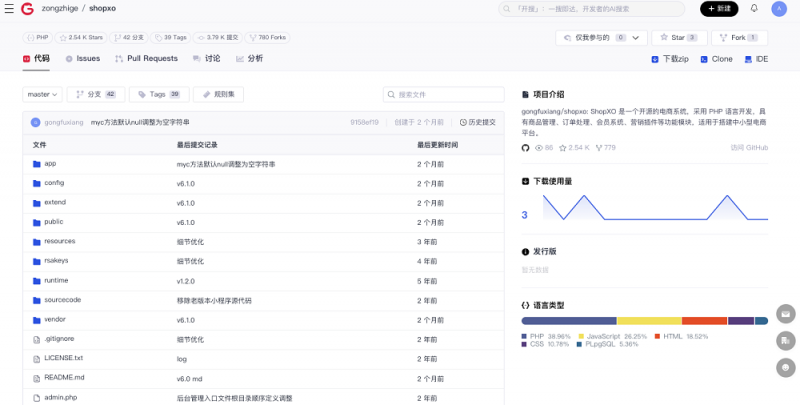This screenshot has height=405, width=800.
Task: Open the rsakeys folder icon
Action: coord(36,261)
